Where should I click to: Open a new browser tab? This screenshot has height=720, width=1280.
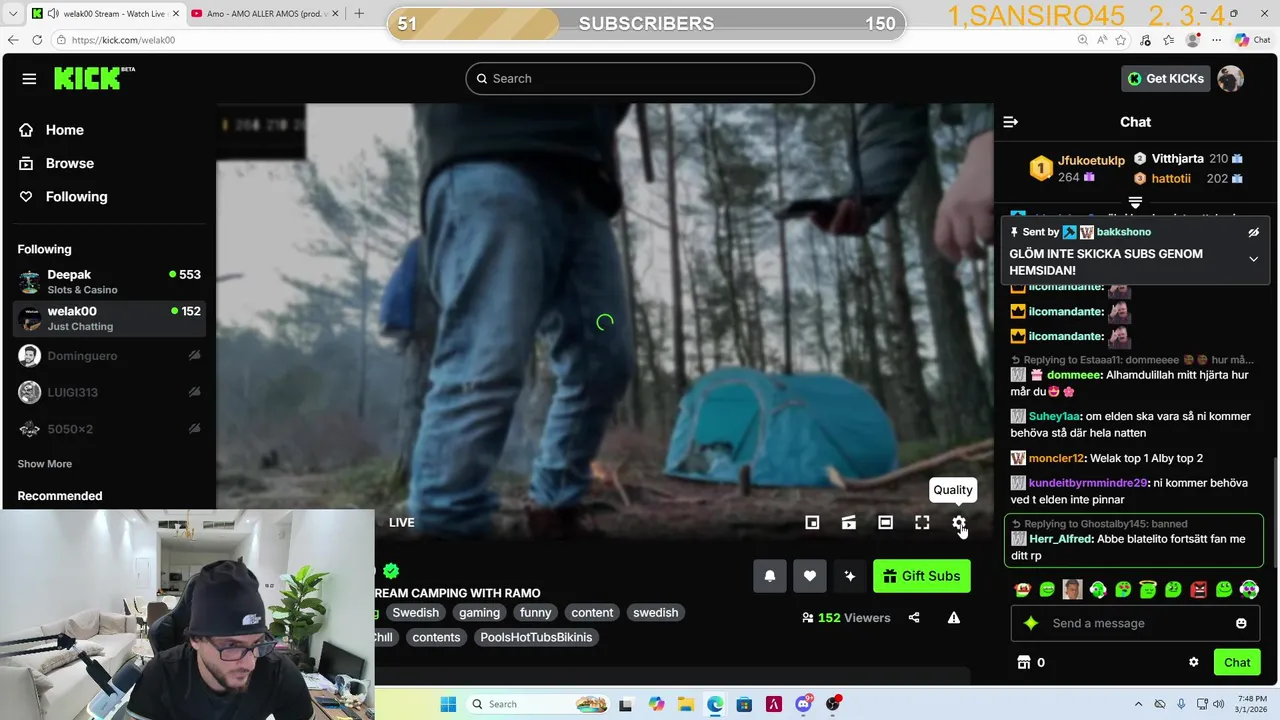(x=359, y=14)
